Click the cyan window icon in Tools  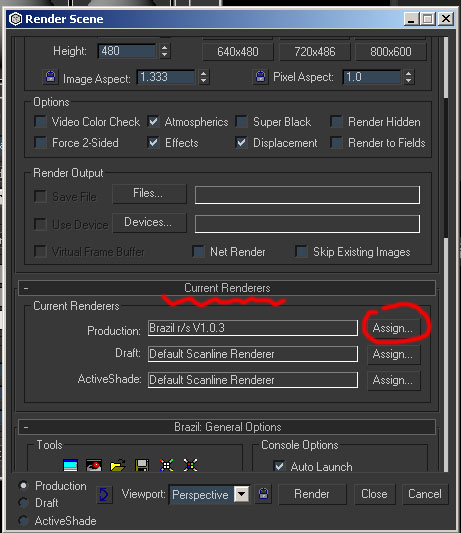(70, 465)
